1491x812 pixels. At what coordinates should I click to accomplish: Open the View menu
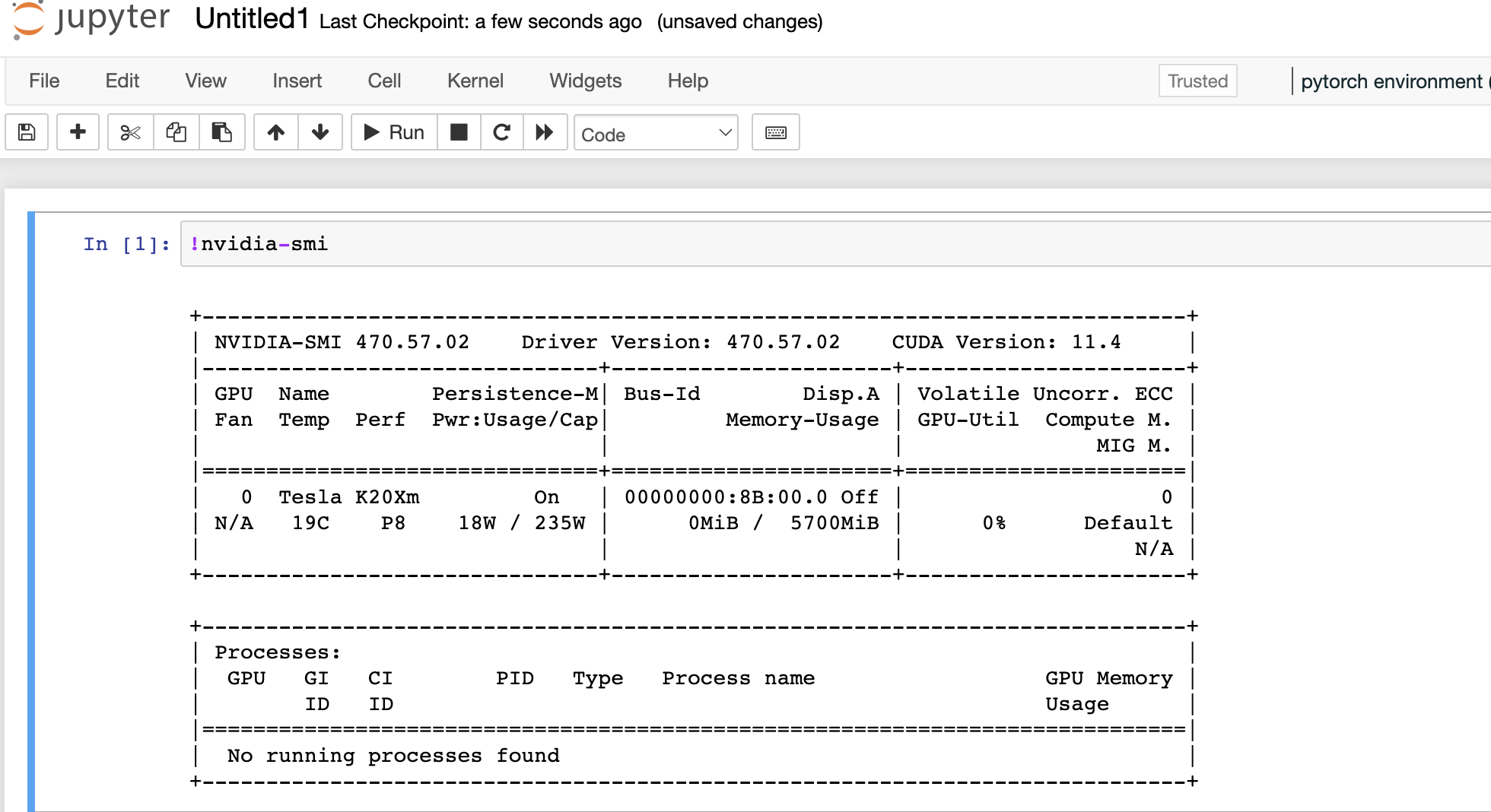point(206,81)
